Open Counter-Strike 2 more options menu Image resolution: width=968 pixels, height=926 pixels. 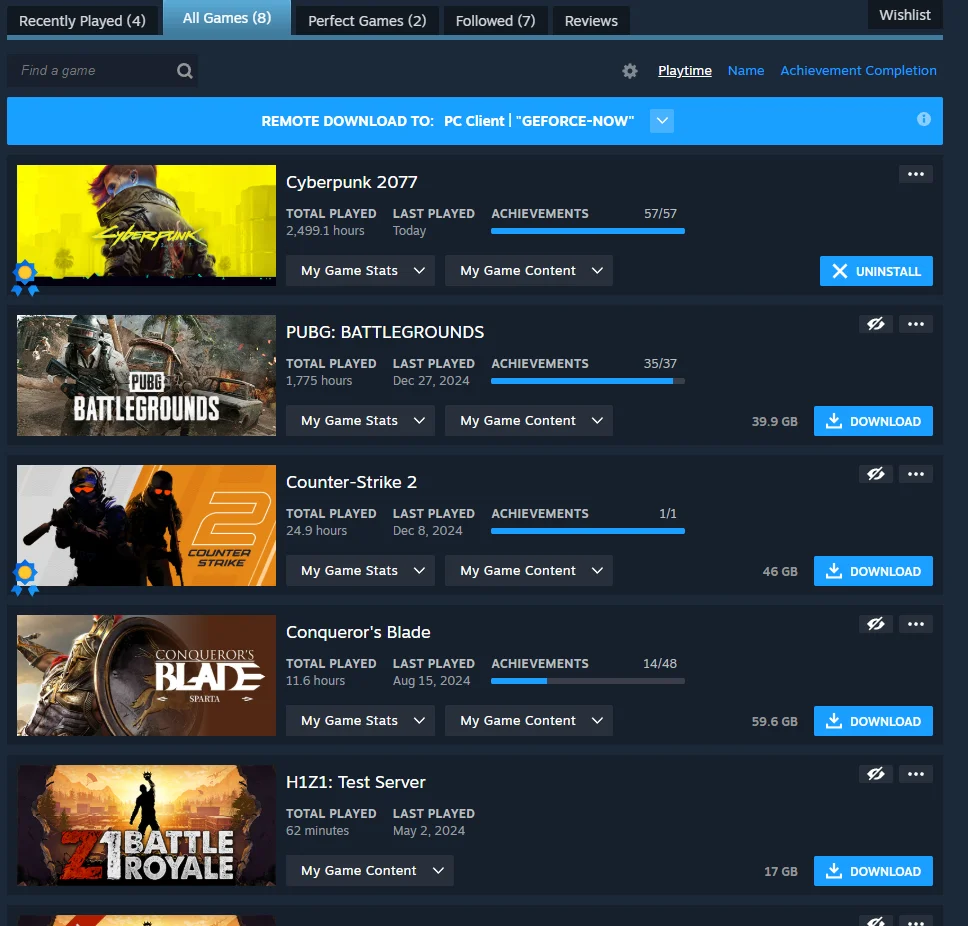[916, 474]
